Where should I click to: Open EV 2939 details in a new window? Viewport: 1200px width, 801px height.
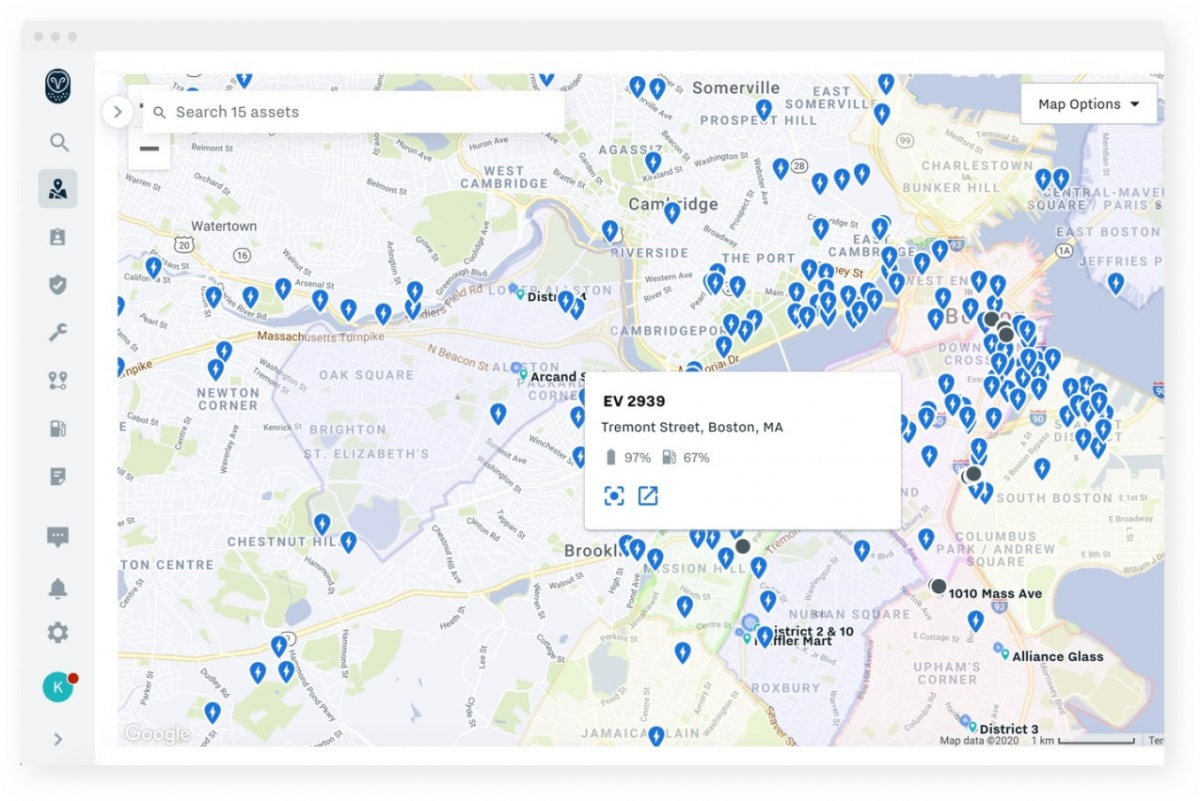point(648,496)
